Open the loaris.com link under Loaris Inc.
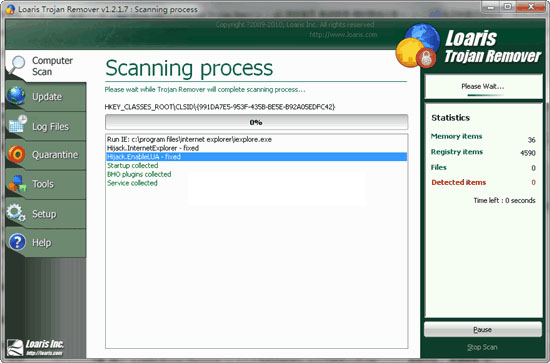This screenshot has height=363, width=550. pyautogui.click(x=44, y=353)
